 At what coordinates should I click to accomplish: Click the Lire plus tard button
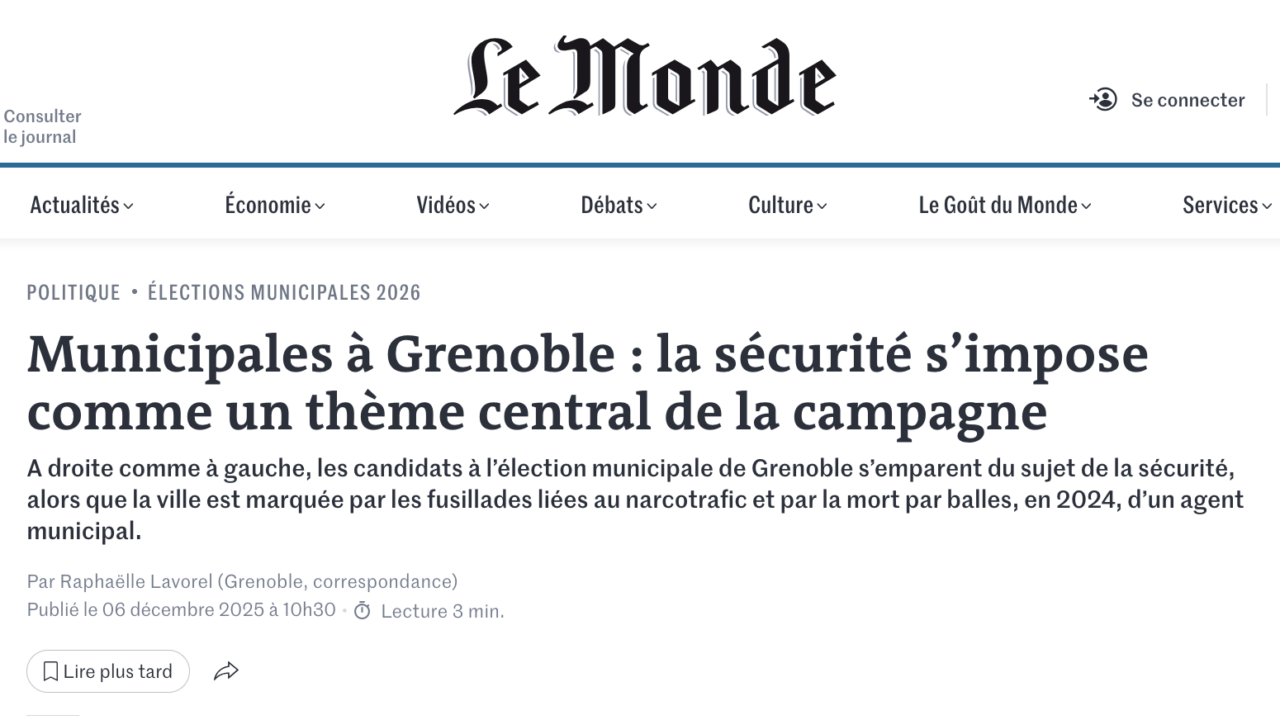pyautogui.click(x=108, y=672)
